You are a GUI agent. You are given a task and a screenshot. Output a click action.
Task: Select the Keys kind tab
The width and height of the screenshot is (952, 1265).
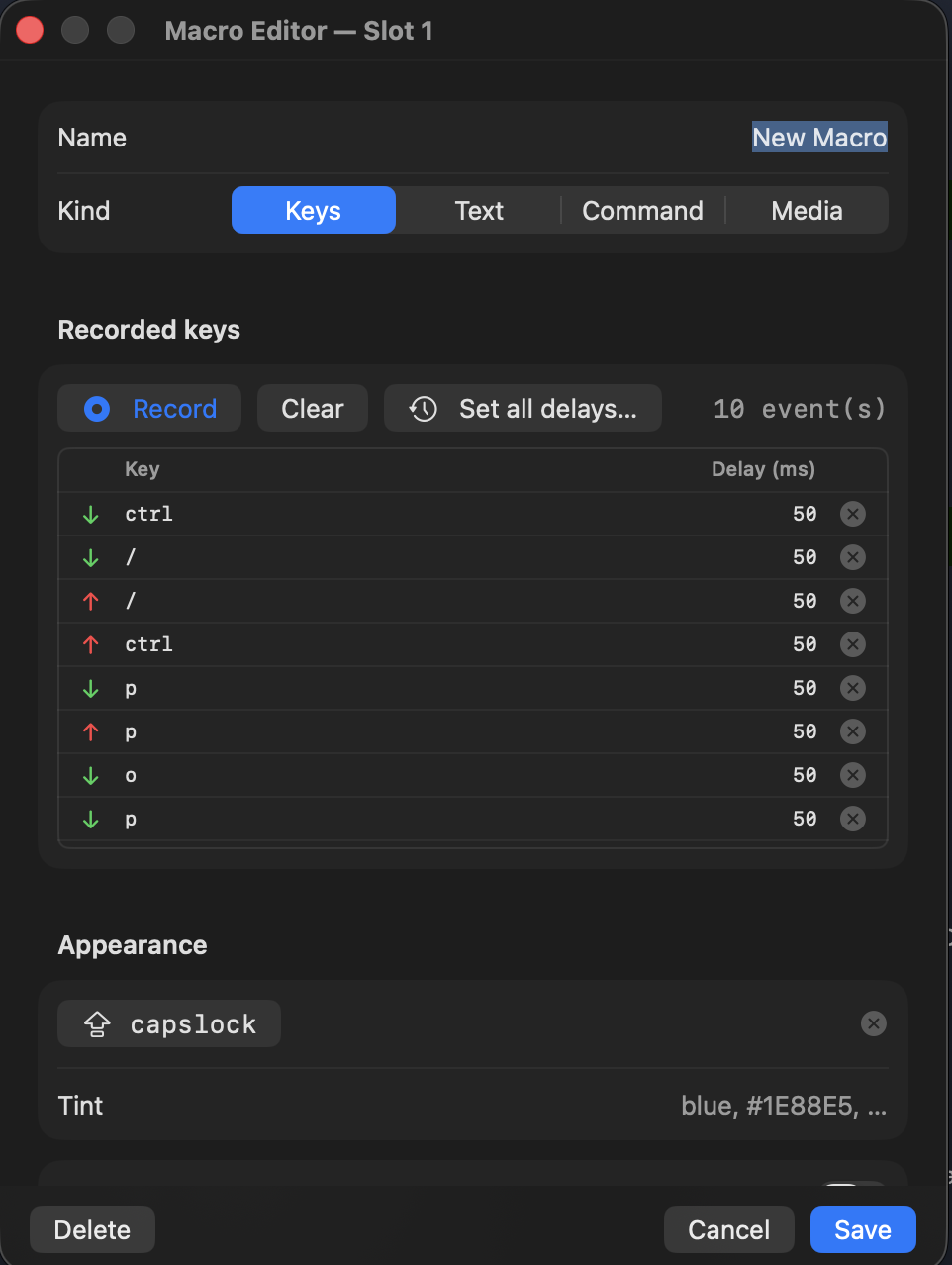click(x=314, y=210)
